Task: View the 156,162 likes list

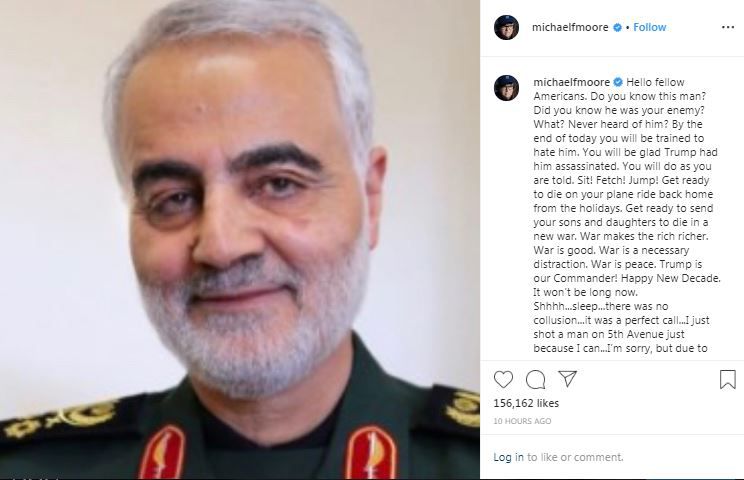Action: [x=526, y=403]
